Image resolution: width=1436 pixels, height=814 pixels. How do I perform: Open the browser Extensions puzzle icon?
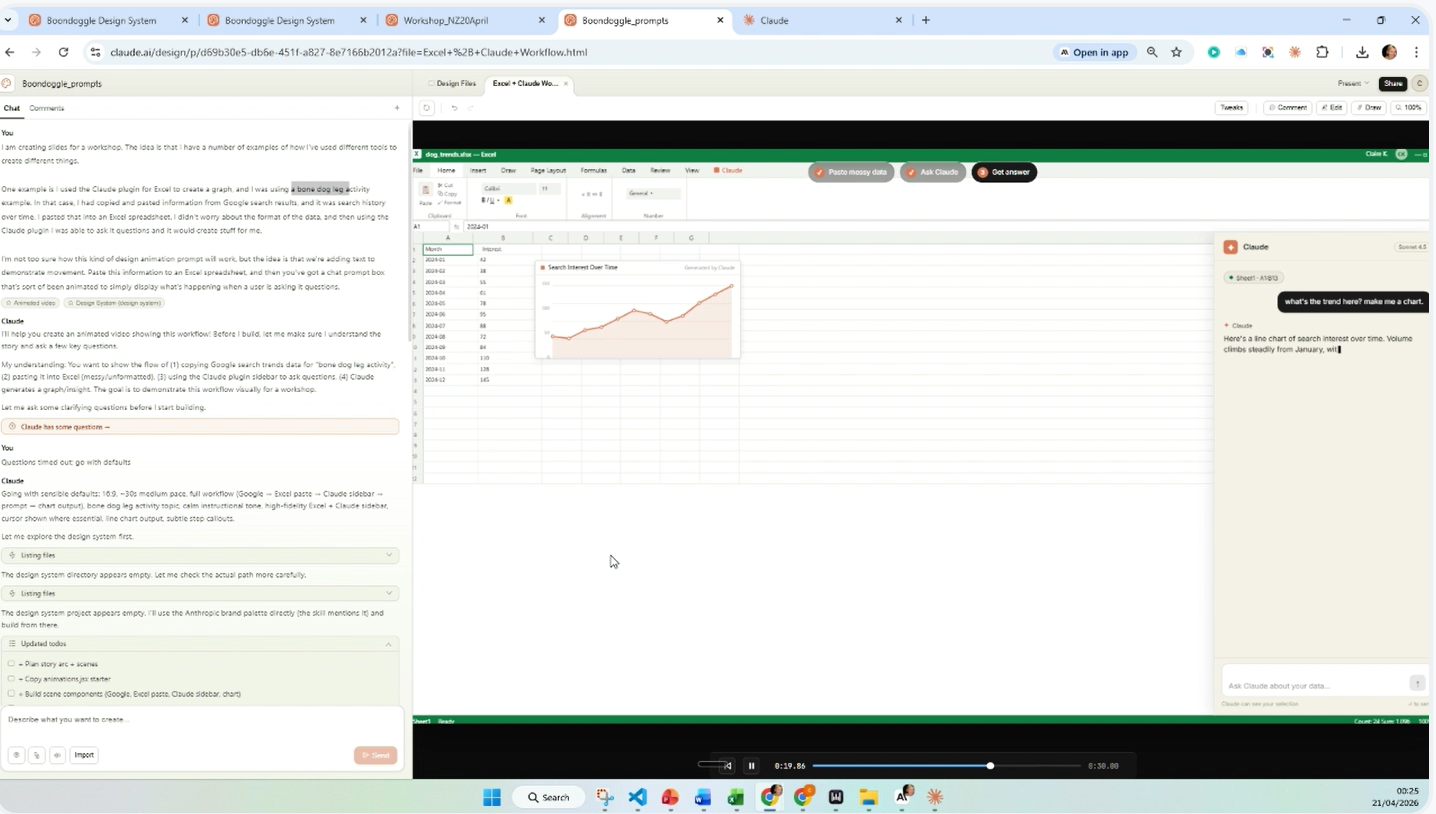(x=1322, y=52)
